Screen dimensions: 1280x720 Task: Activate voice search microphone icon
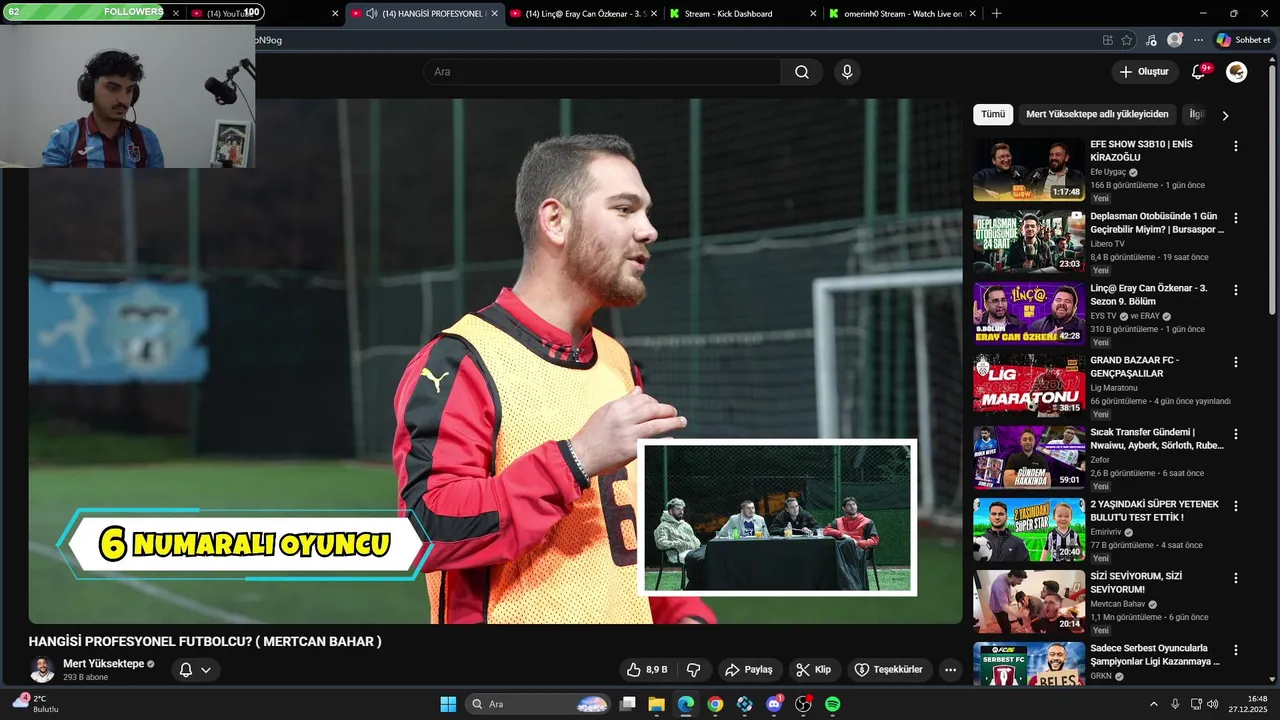click(x=847, y=72)
